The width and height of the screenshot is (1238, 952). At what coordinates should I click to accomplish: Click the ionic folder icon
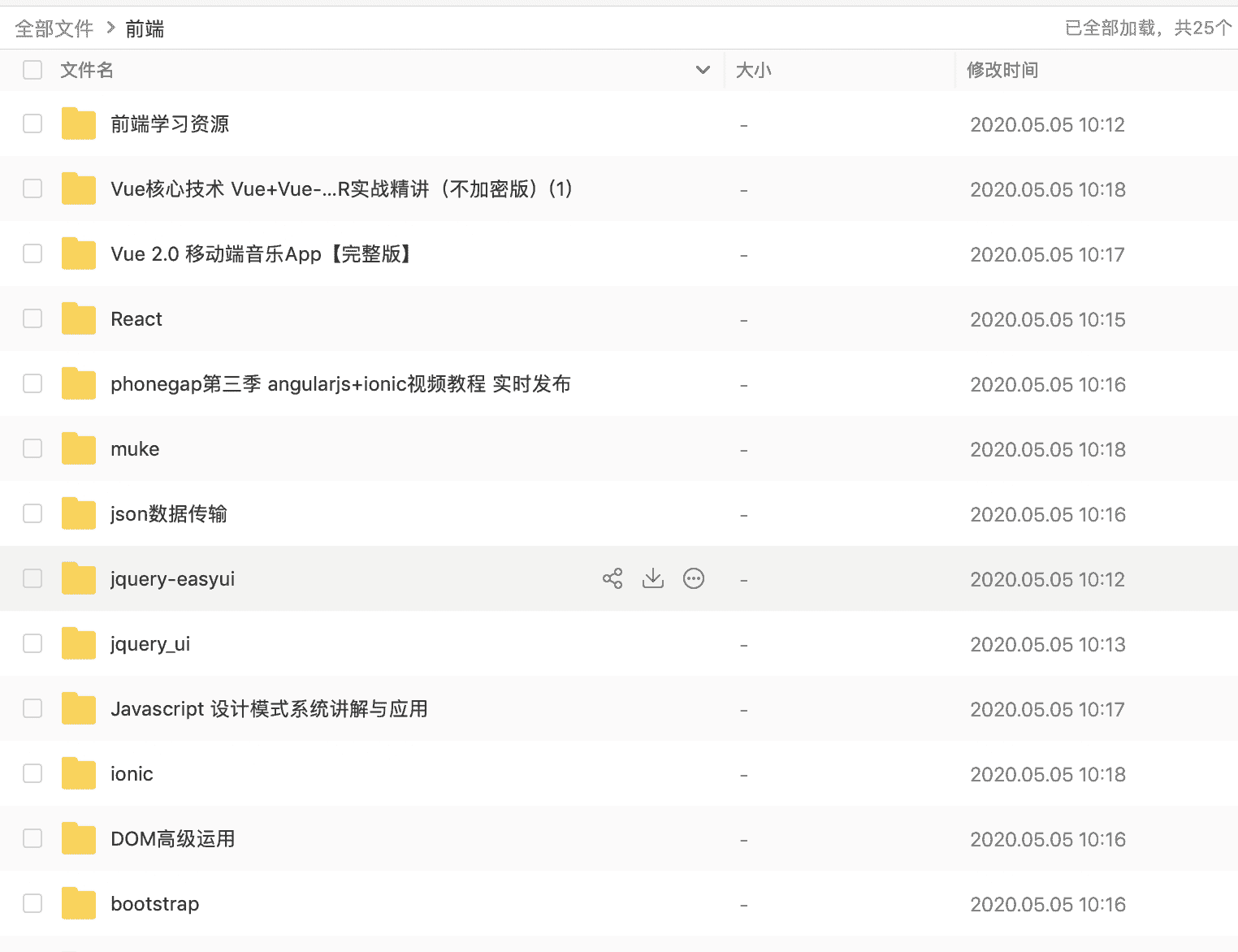click(x=79, y=773)
